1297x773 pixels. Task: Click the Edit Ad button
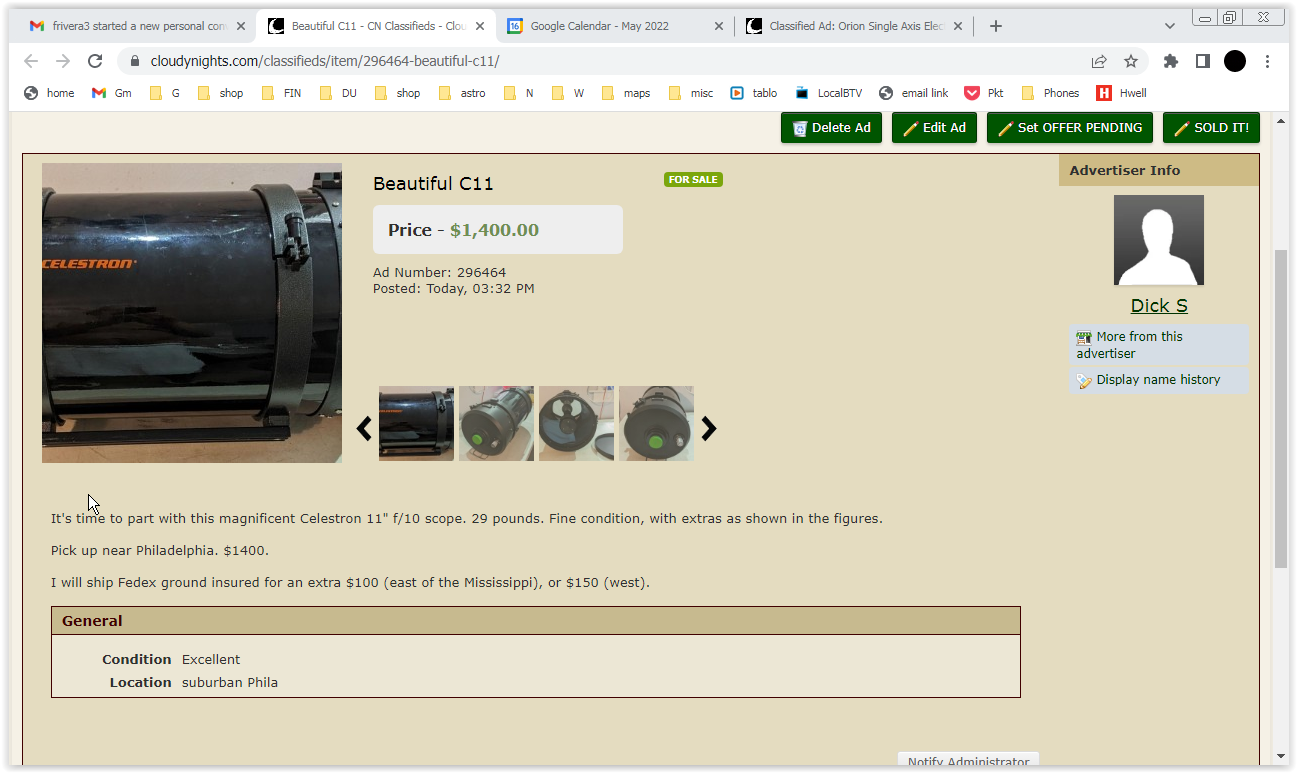[x=934, y=128]
